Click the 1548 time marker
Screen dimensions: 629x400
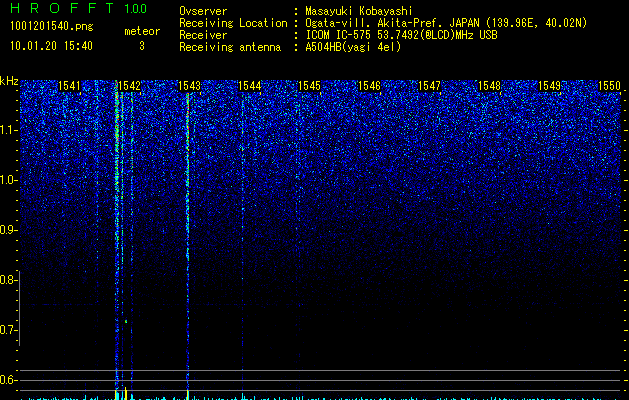489,86
